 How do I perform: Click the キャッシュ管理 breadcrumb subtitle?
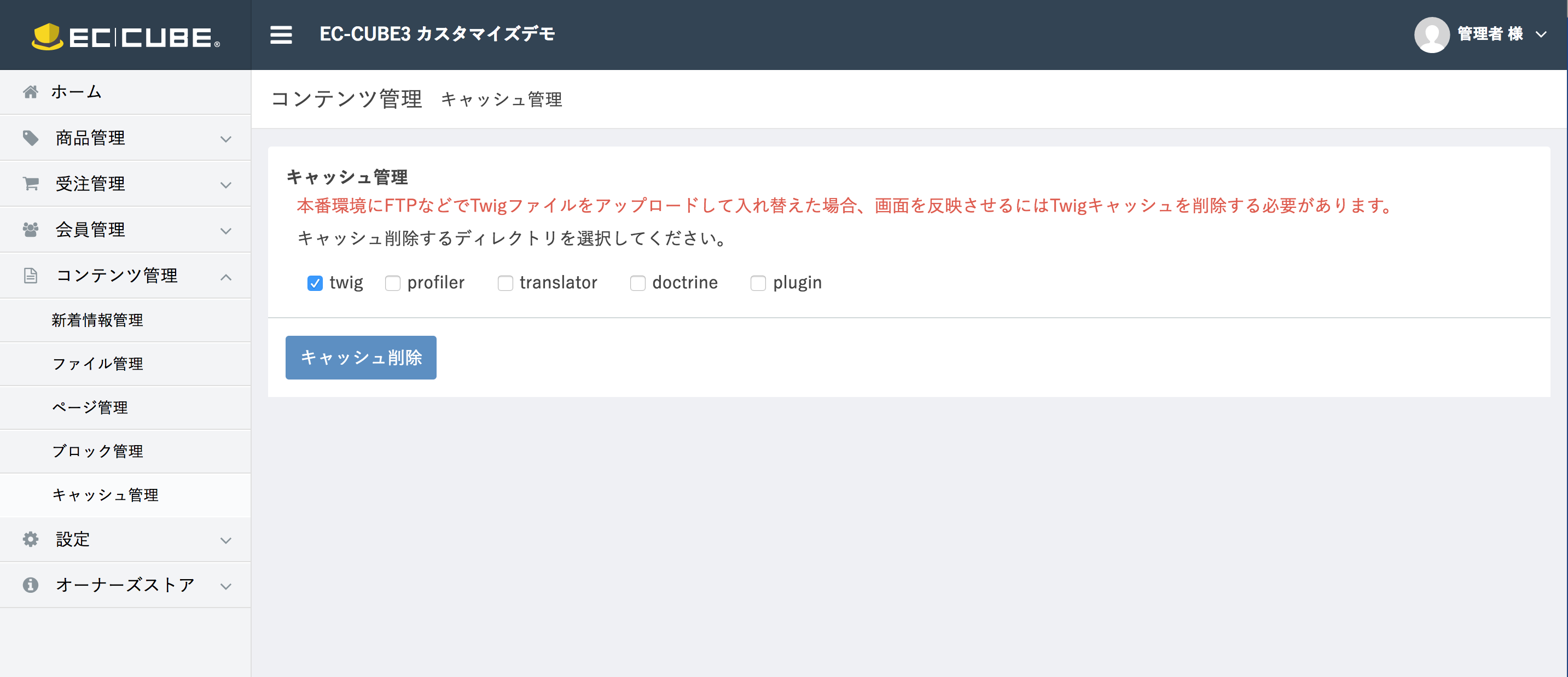(501, 100)
